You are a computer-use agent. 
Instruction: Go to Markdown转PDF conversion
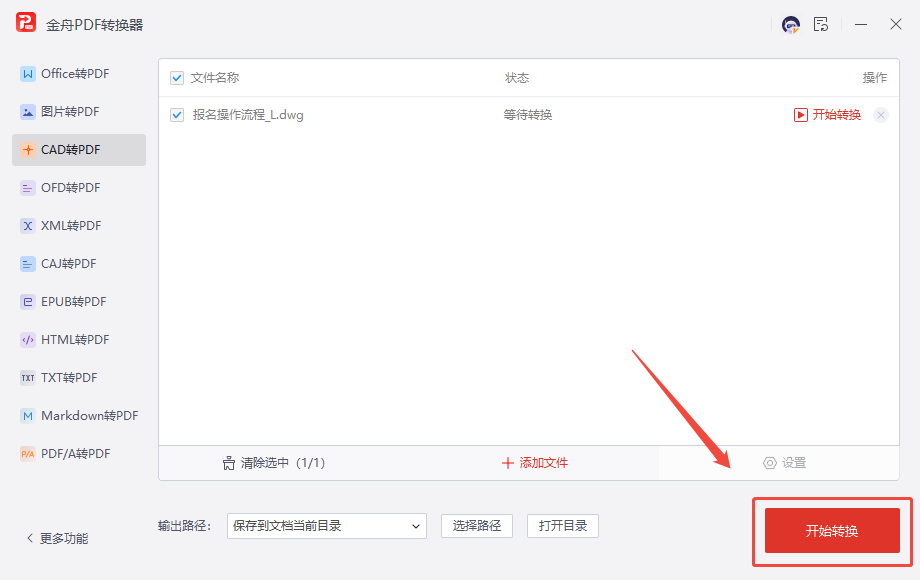(79, 416)
